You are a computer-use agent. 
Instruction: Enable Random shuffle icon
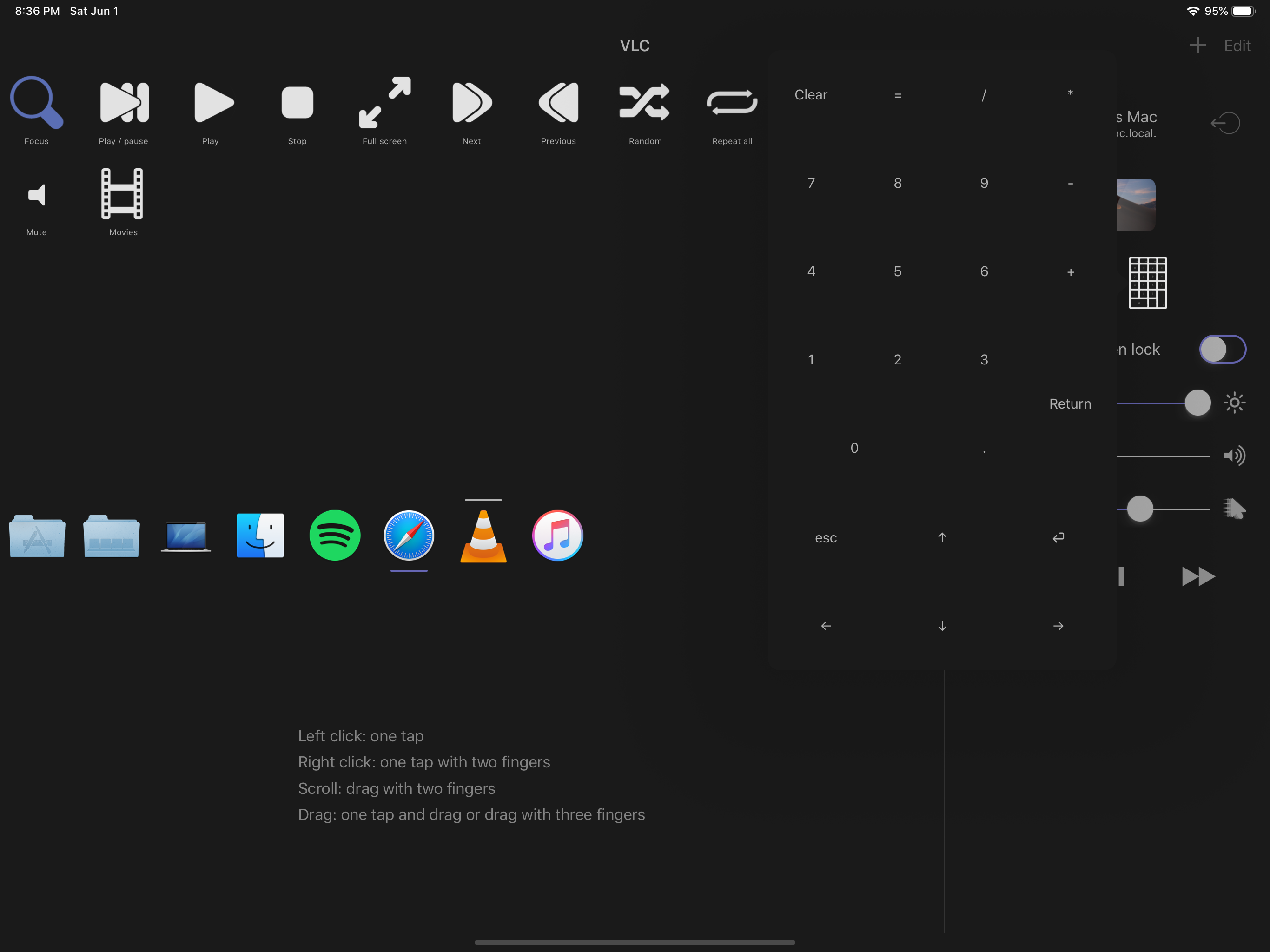(x=645, y=103)
